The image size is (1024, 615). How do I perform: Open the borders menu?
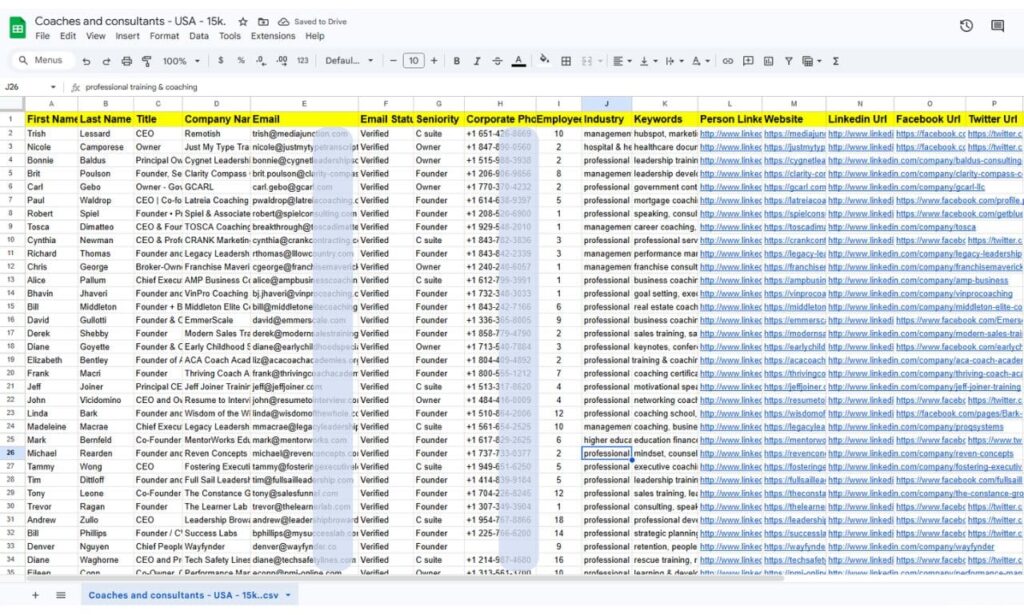click(x=566, y=61)
